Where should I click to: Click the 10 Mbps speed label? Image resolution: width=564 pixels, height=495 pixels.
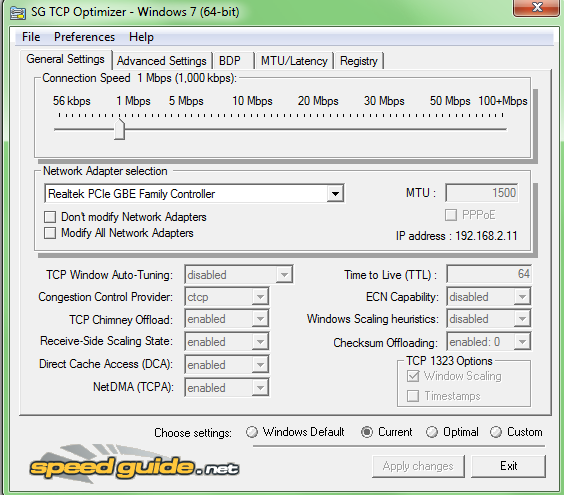pos(252,101)
